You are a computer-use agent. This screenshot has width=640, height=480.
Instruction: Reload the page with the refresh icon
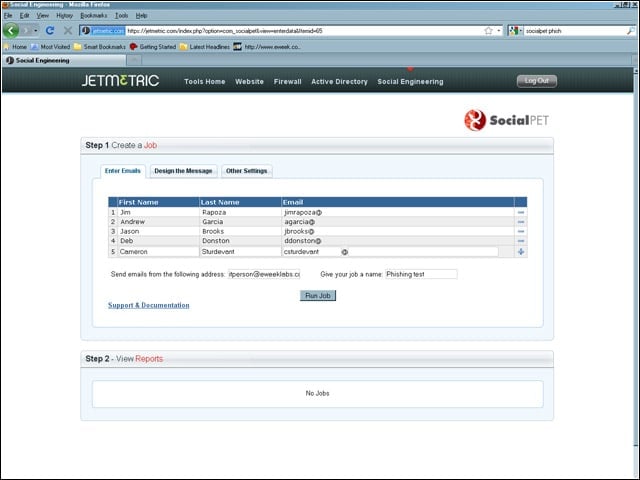[x=50, y=31]
